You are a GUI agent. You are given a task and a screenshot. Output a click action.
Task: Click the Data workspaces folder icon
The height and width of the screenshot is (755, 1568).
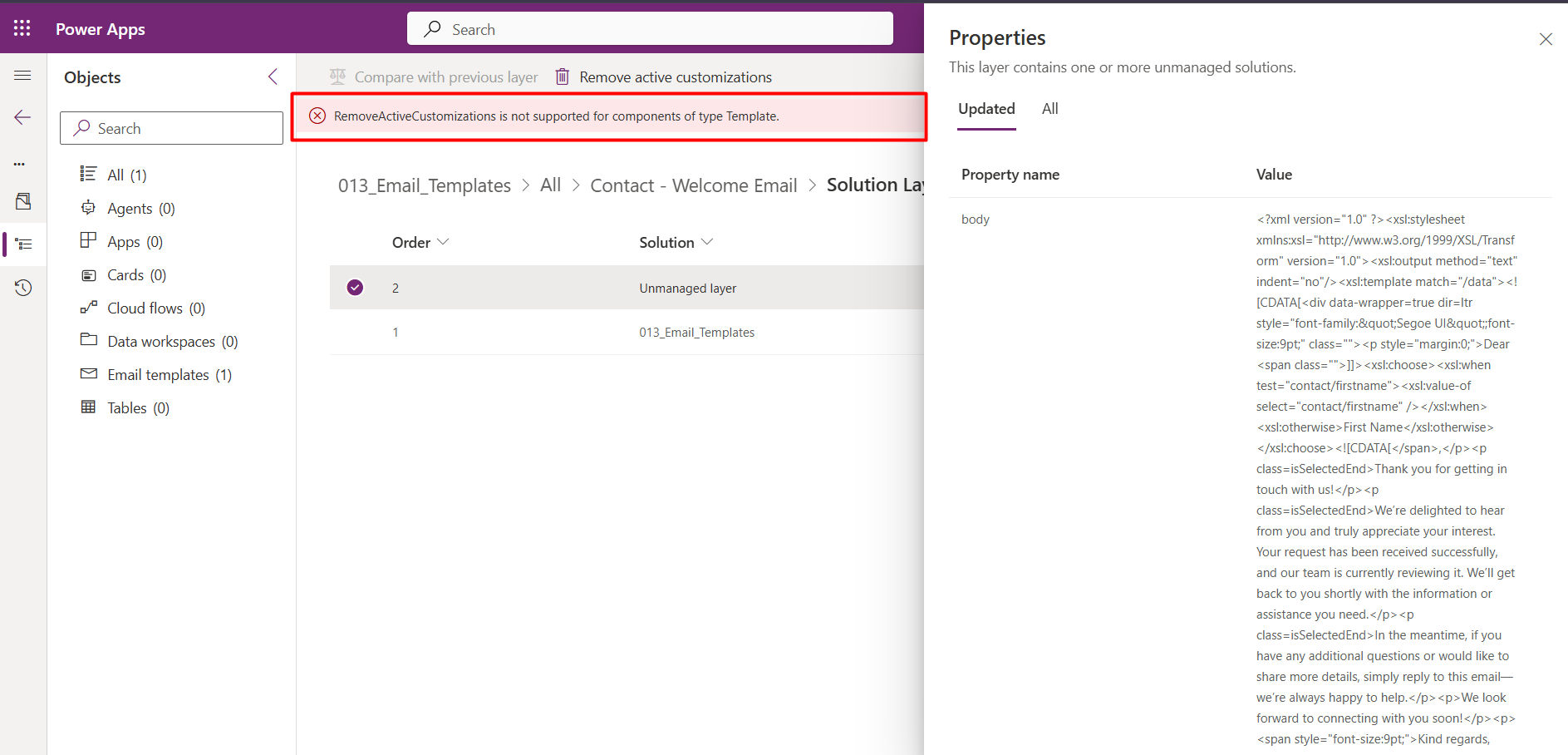88,339
